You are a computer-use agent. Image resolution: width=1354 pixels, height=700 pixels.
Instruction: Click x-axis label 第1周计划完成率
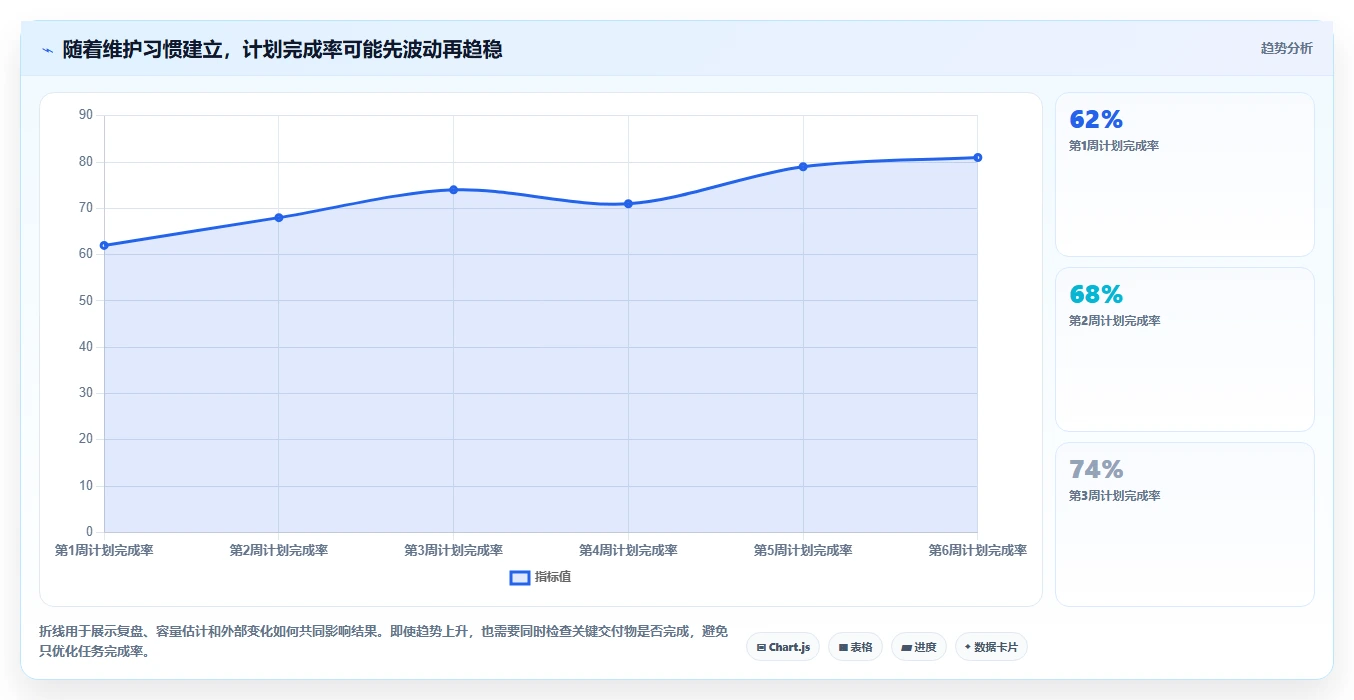[104, 551]
